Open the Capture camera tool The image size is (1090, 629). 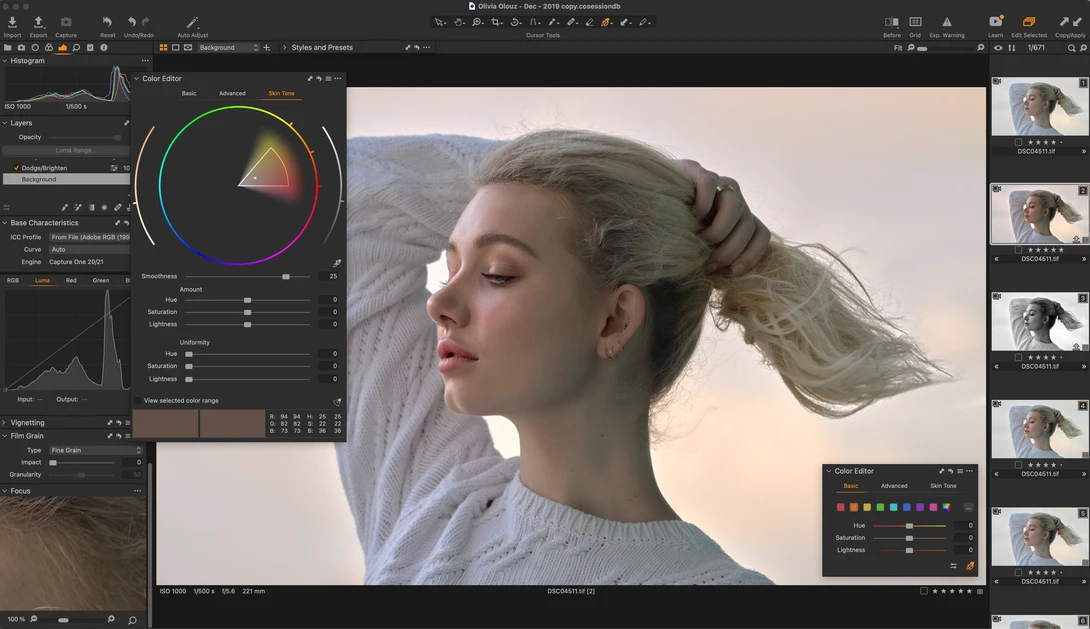point(66,22)
